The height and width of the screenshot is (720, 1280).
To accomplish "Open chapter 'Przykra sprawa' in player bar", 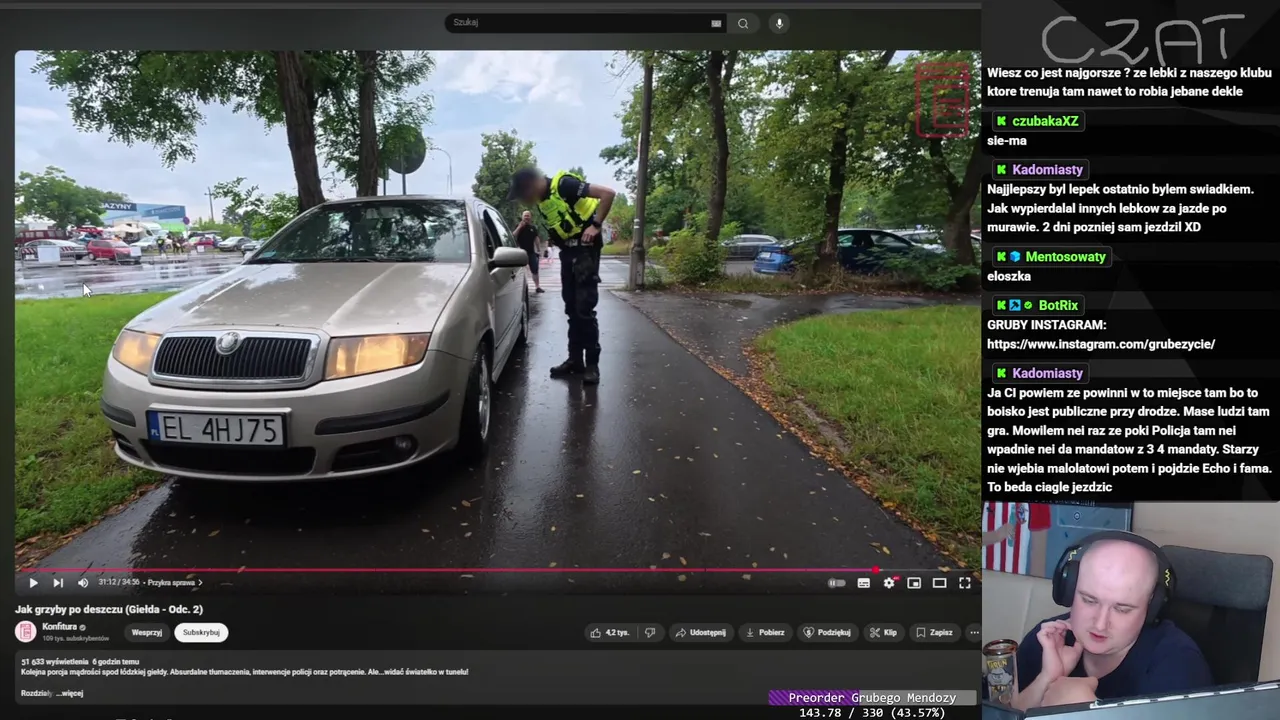I will point(174,582).
